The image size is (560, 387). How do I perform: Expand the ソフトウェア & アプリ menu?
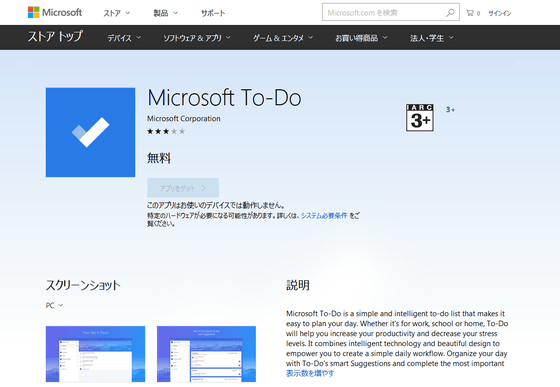[x=197, y=38]
